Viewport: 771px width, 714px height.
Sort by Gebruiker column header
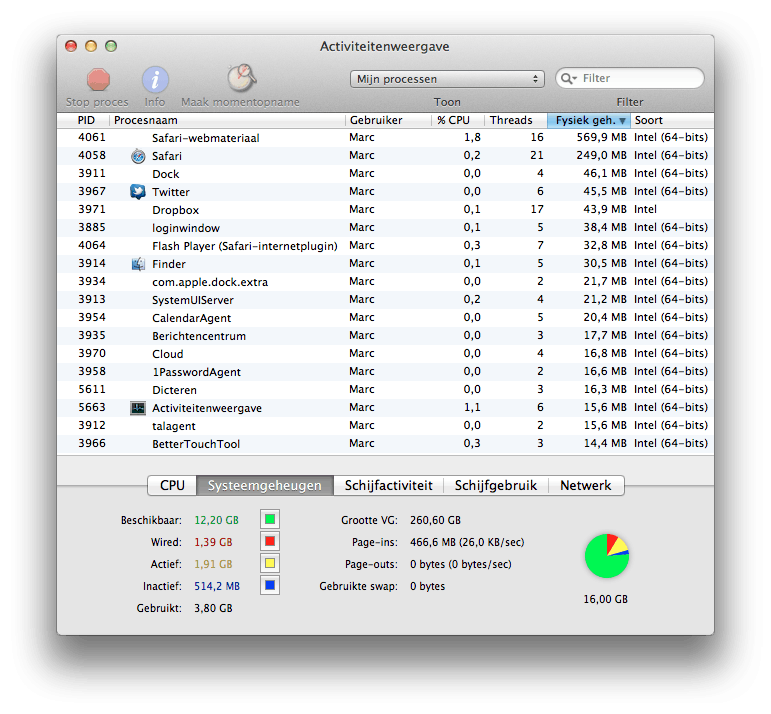click(x=388, y=120)
